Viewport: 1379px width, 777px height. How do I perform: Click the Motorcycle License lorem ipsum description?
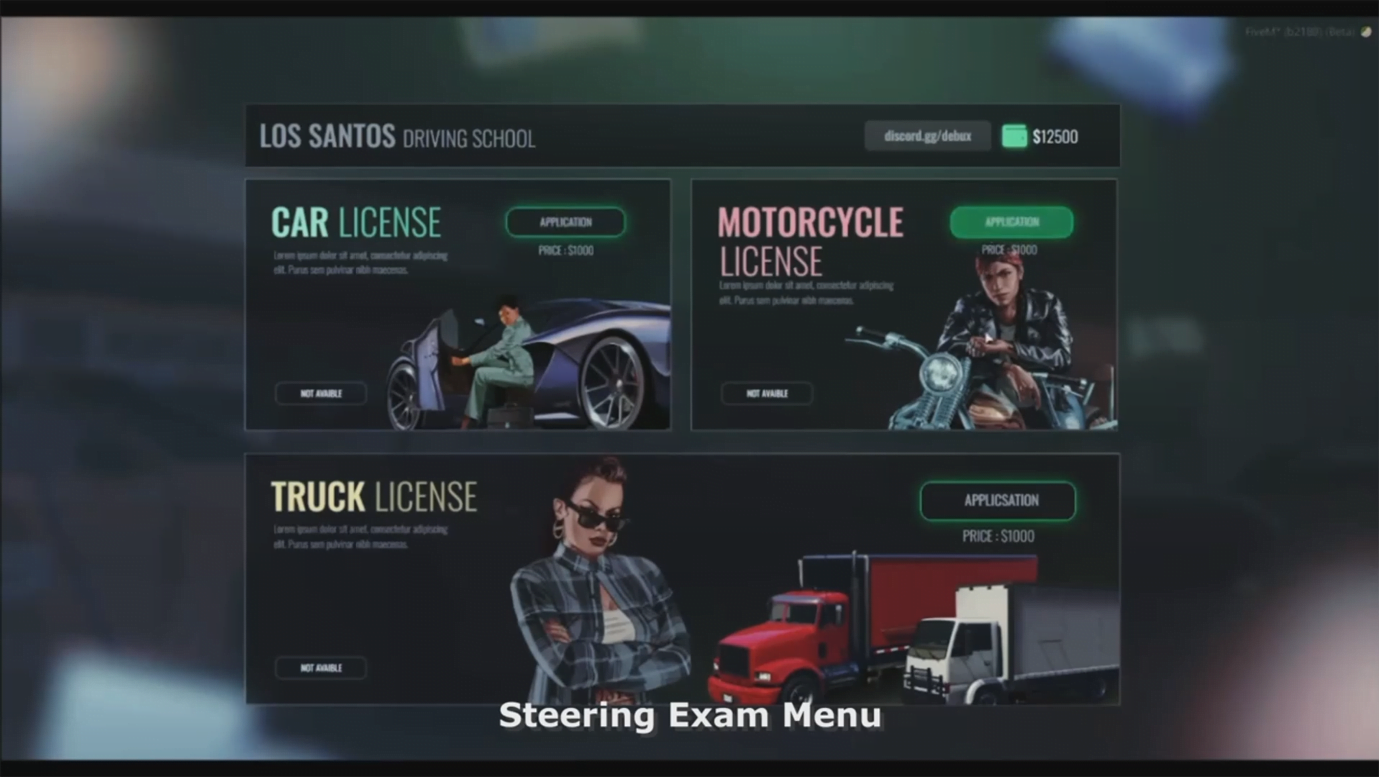coord(806,293)
